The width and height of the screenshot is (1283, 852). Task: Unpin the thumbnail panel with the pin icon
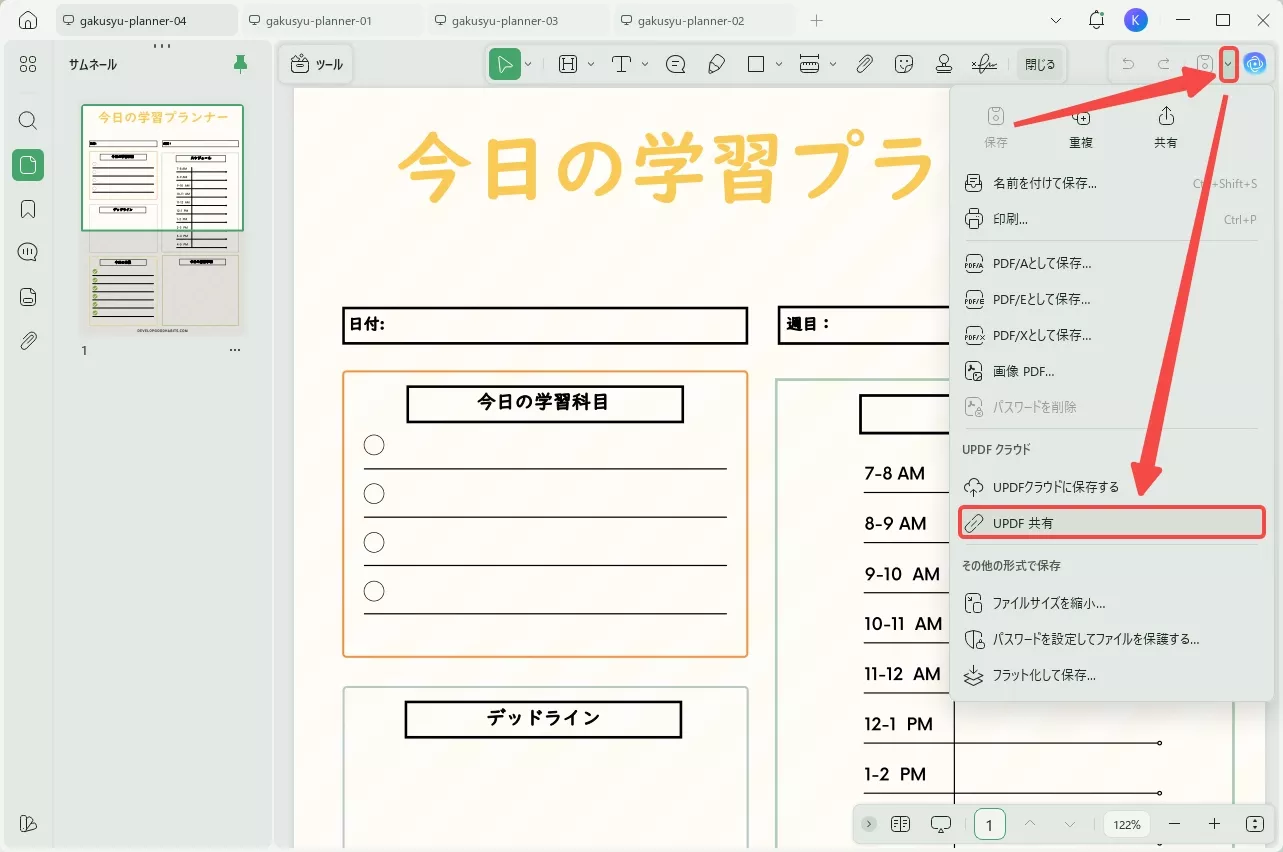tap(240, 63)
